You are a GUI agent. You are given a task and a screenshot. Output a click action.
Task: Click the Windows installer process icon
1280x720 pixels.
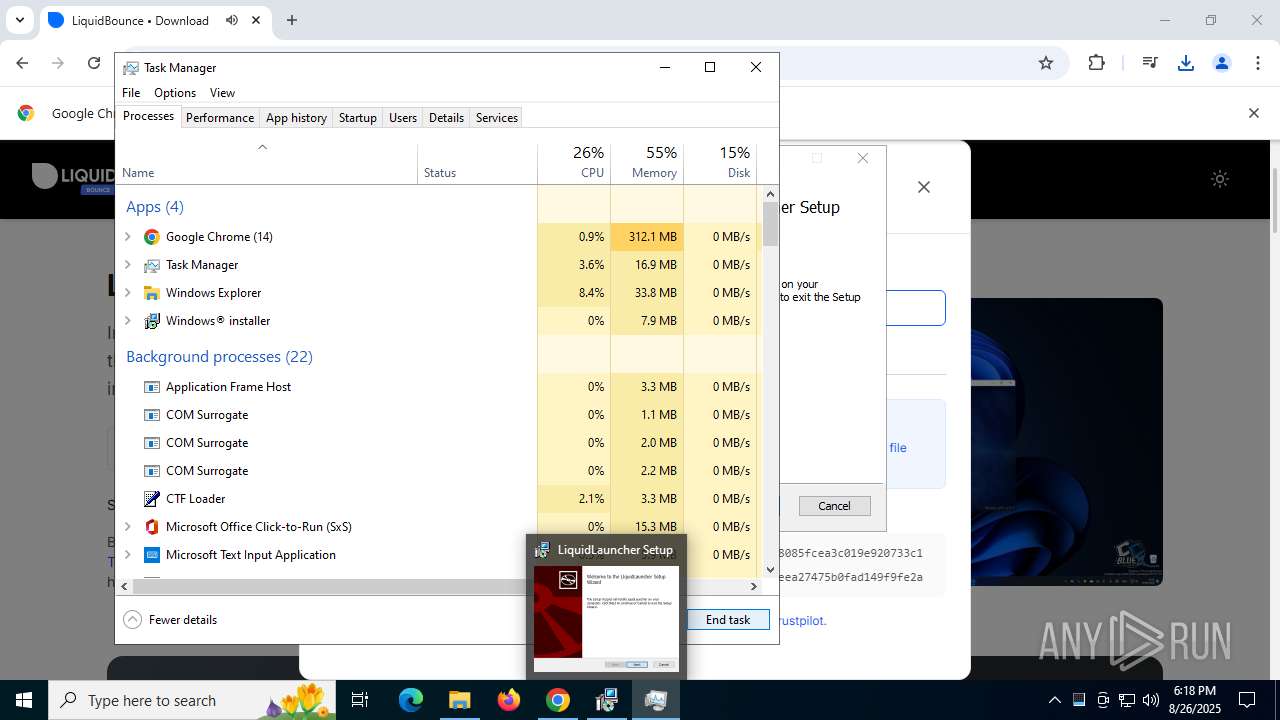click(152, 321)
